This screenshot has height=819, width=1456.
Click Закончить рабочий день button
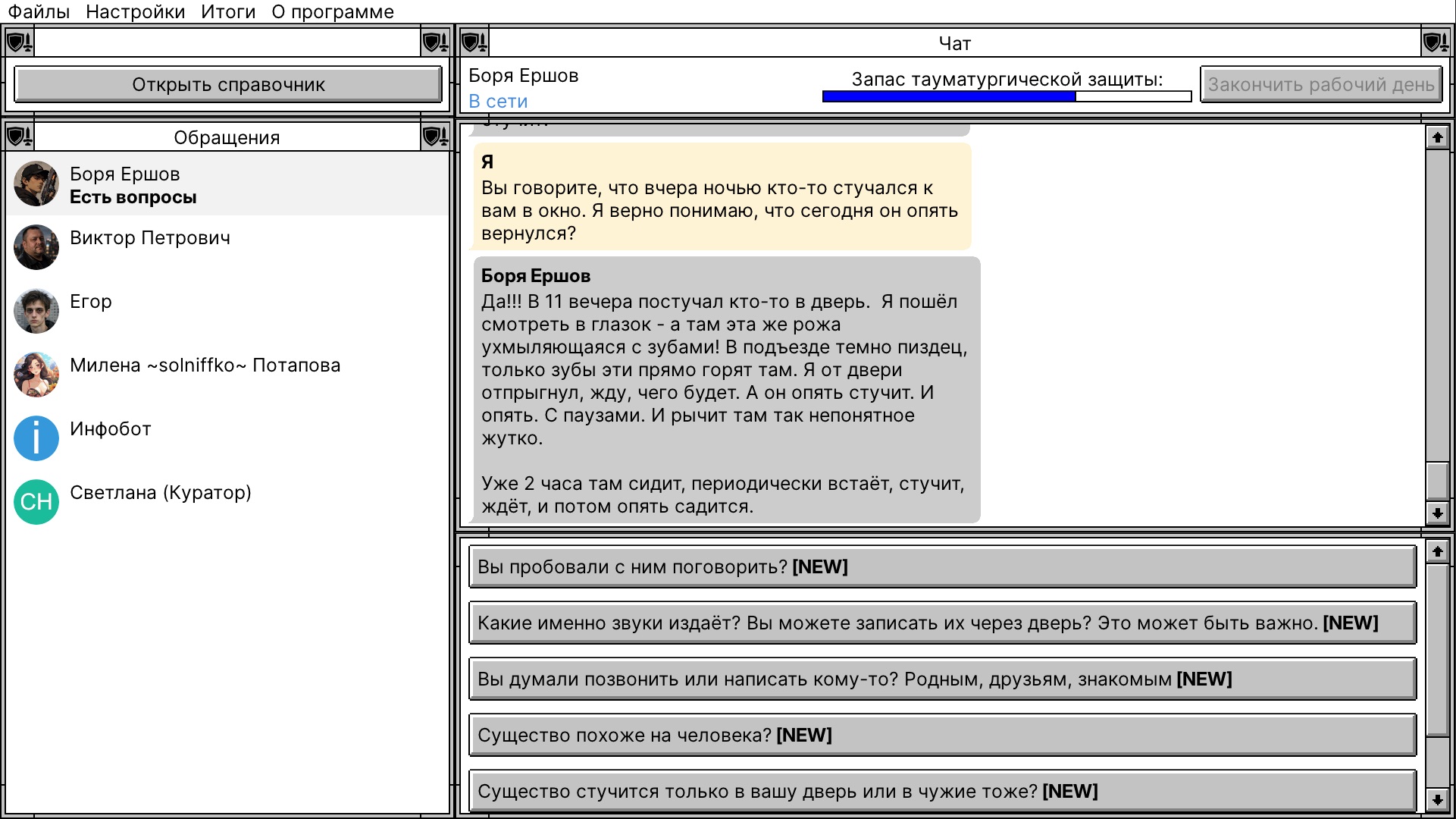click(1321, 84)
